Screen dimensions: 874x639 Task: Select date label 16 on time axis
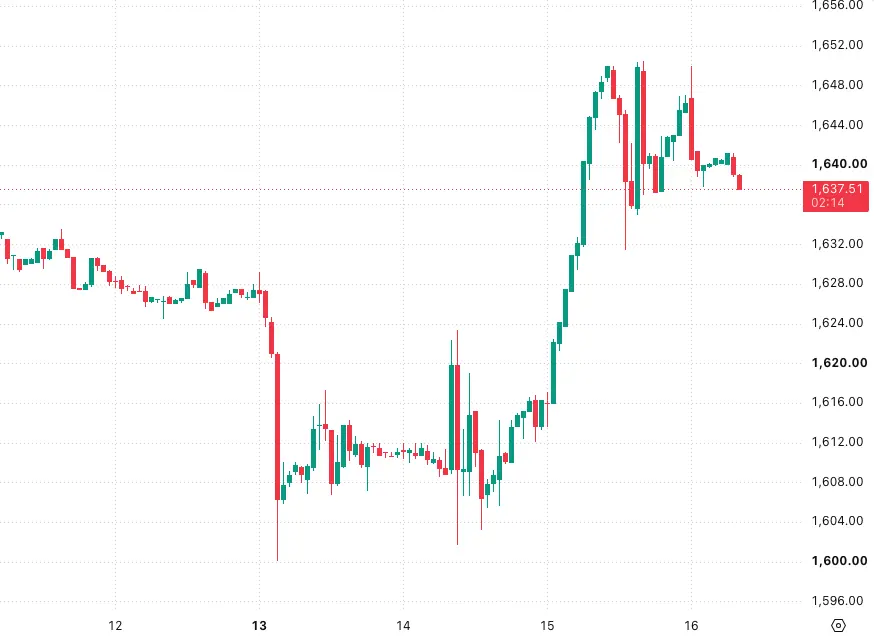[x=691, y=626]
